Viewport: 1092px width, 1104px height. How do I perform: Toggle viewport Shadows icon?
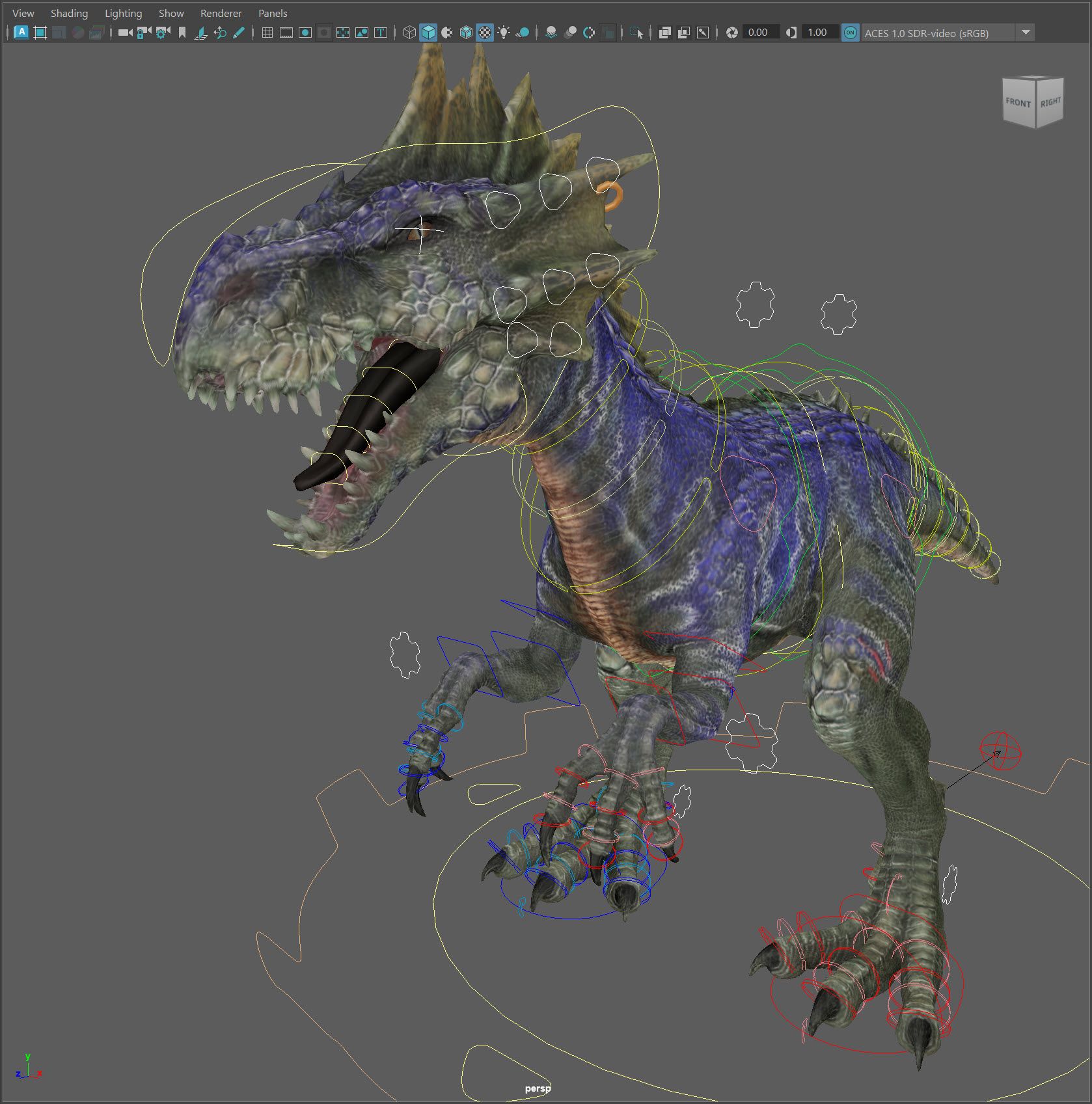coord(523,32)
